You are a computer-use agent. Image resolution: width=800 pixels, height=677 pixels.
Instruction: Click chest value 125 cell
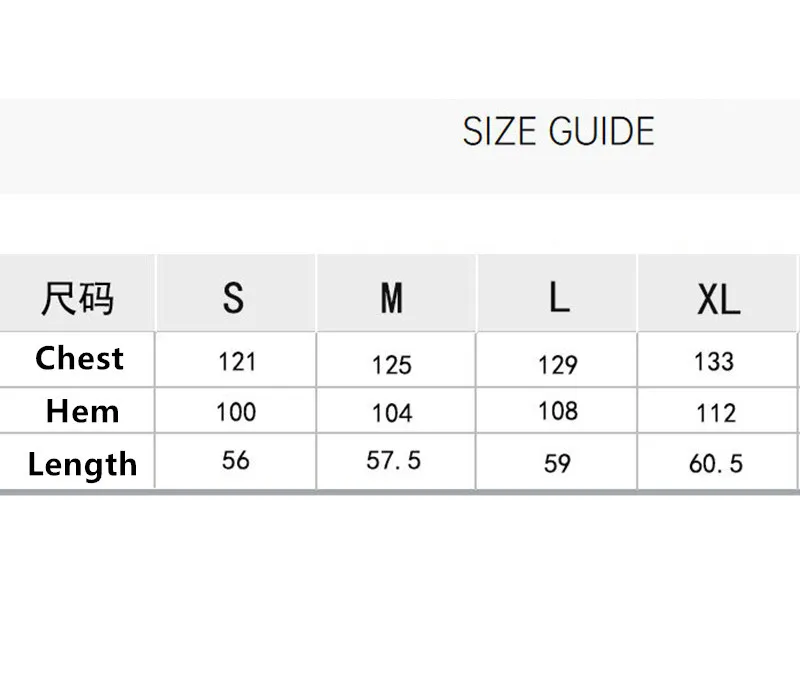pos(392,365)
